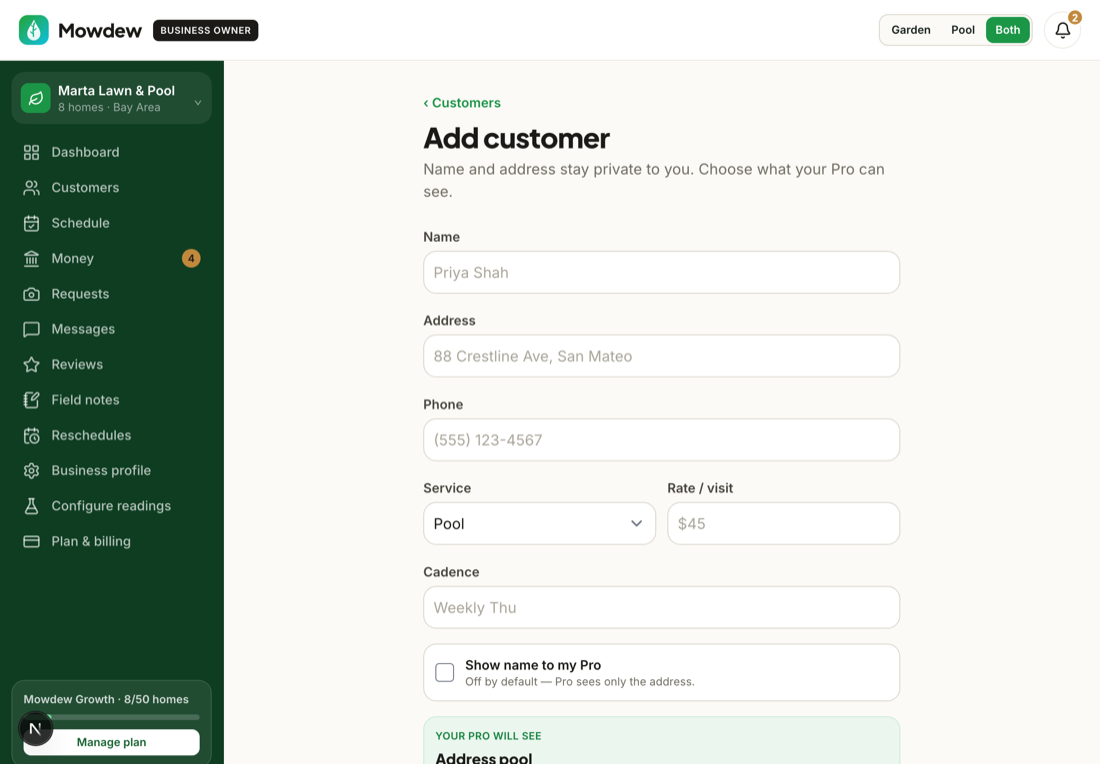Focus the Rate / visit input field

pyautogui.click(x=783, y=523)
